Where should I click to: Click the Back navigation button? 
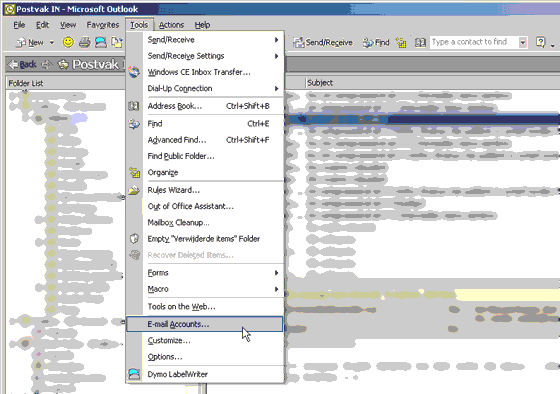click(x=22, y=64)
